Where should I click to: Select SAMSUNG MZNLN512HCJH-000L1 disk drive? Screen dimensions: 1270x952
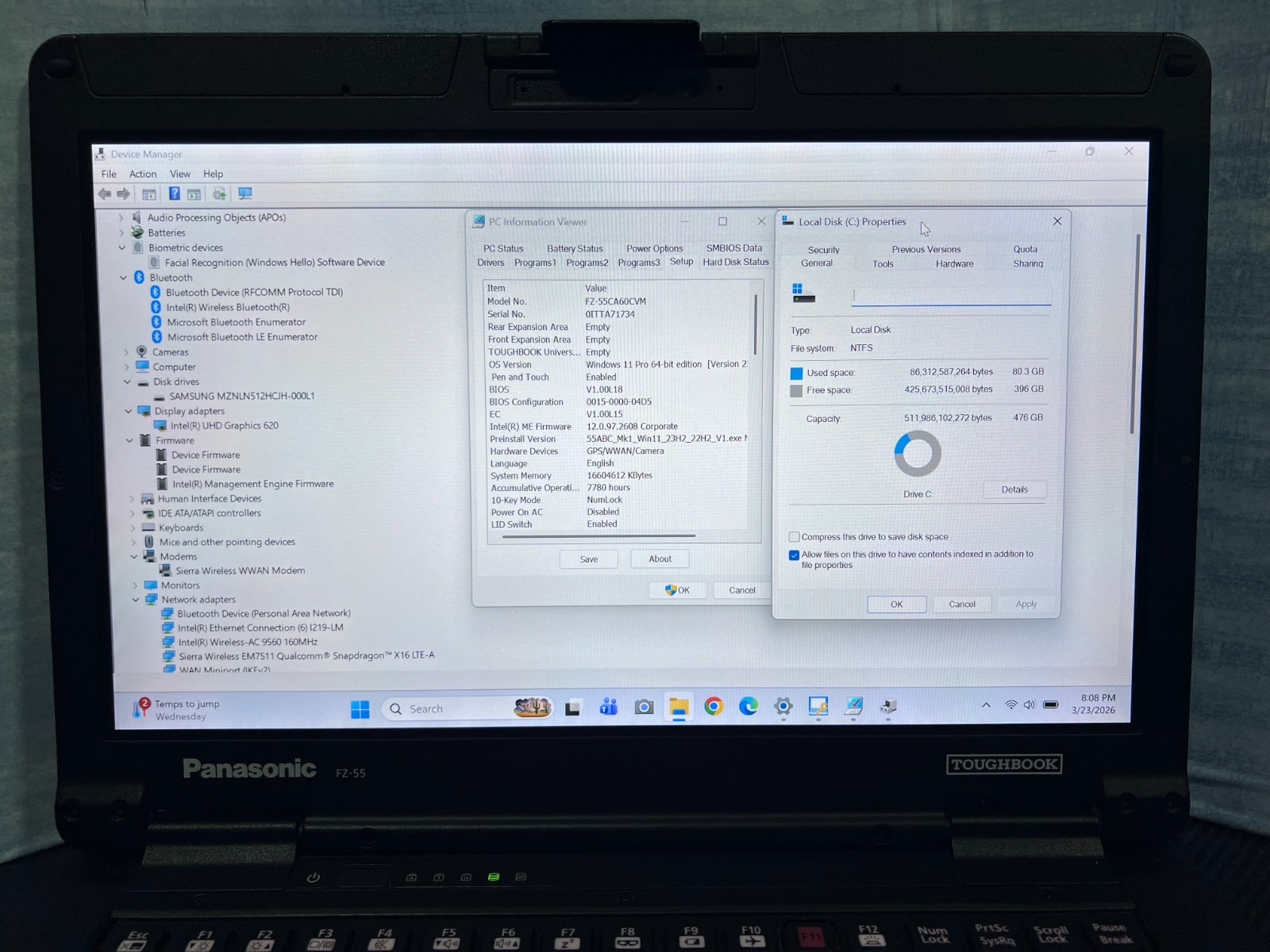241,396
